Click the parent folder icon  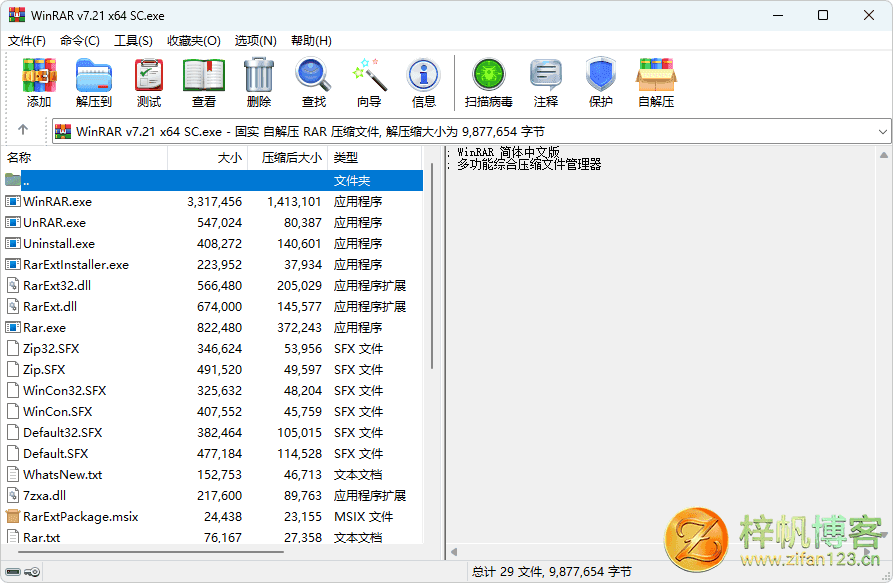tap(13, 180)
